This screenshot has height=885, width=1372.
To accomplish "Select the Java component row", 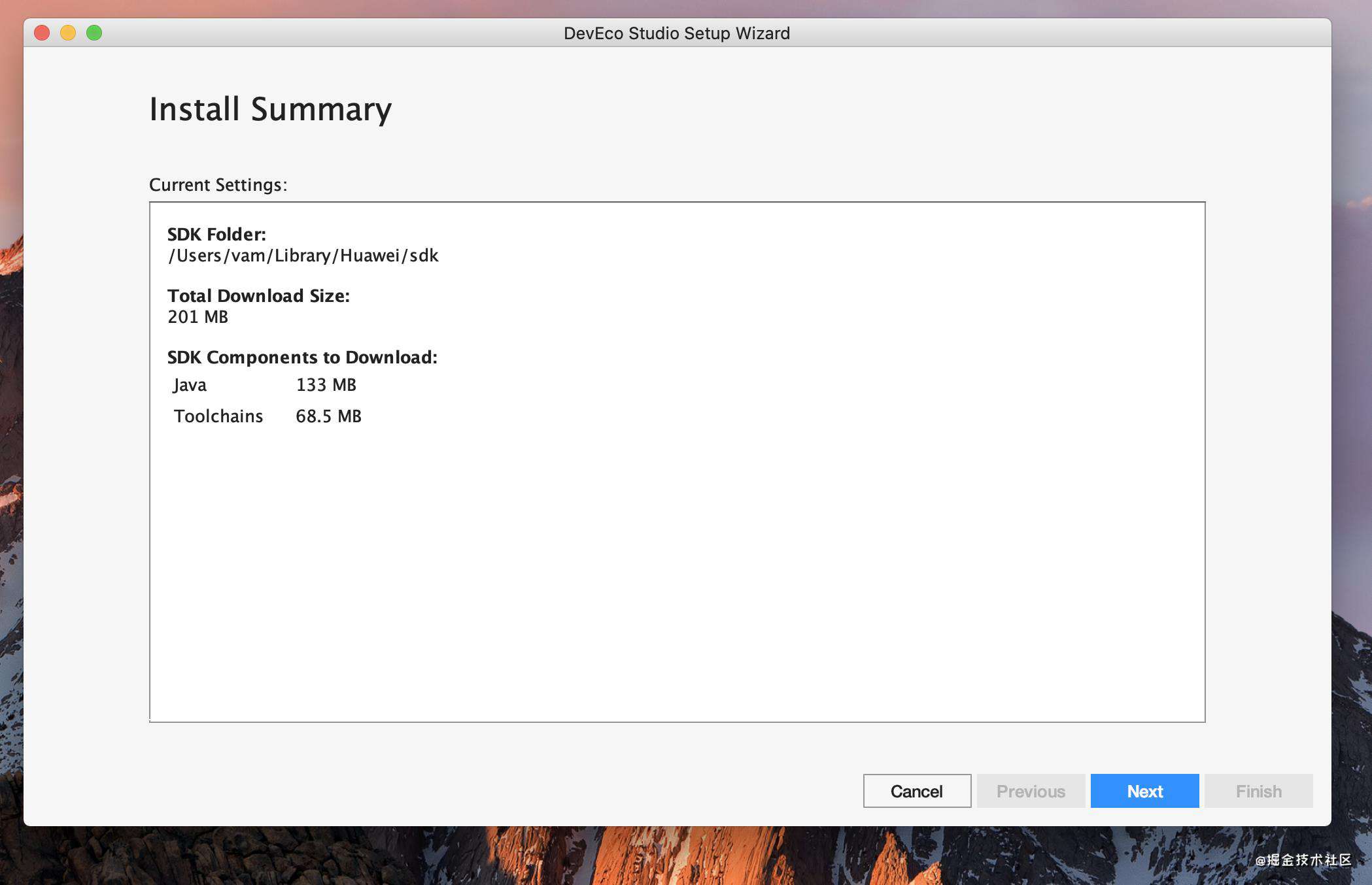I will pos(265,385).
